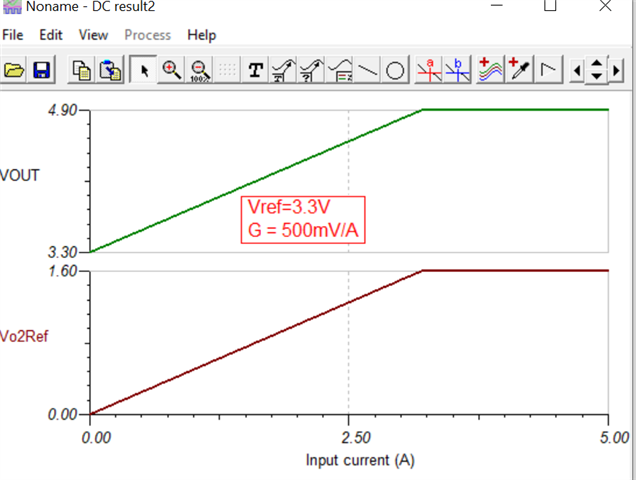Open the View menu
The width and height of the screenshot is (636, 480).
pos(93,35)
